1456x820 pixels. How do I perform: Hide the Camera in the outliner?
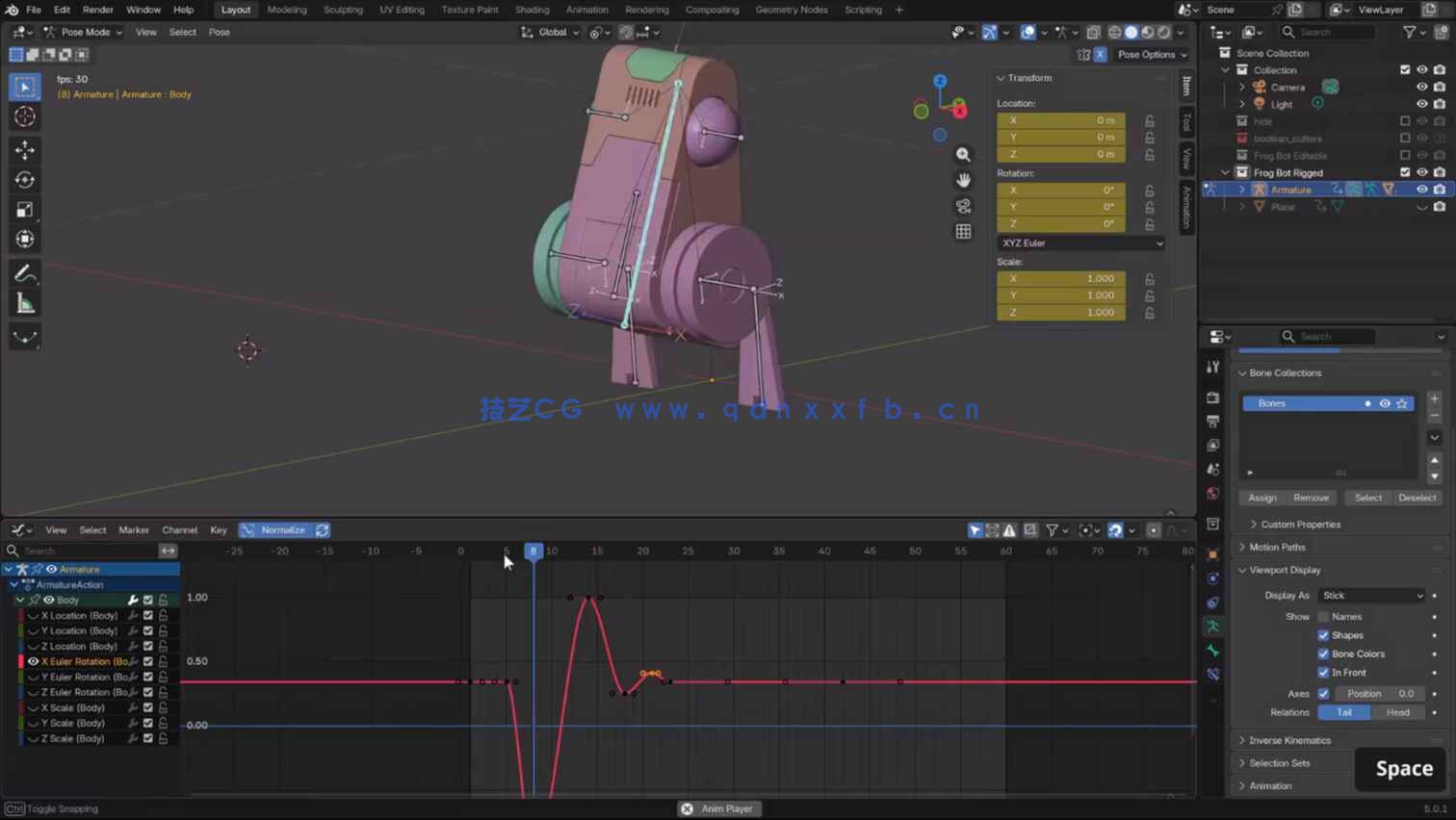(1422, 87)
